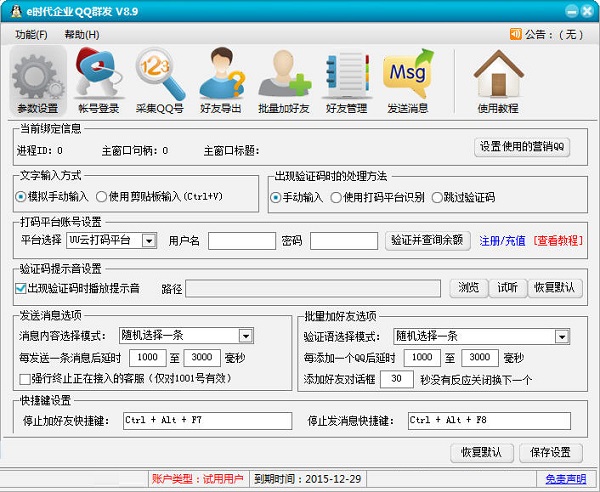This screenshot has width=600, height=492.
Task: Expand 消息内容选择模式 dropdown
Action: pos(246,336)
